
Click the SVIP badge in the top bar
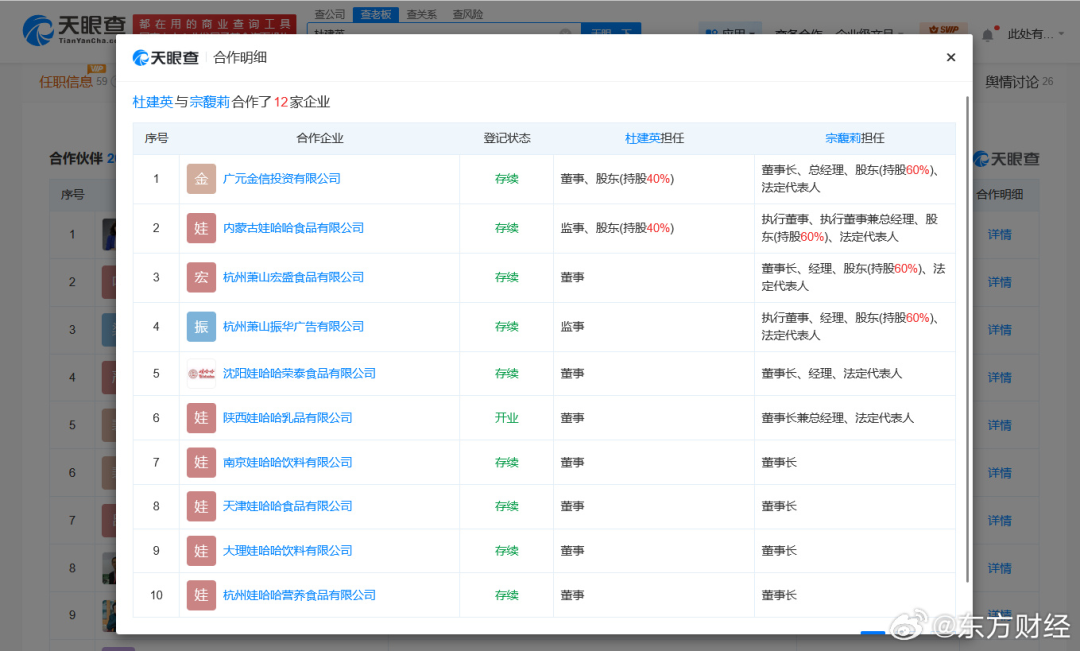tap(941, 29)
